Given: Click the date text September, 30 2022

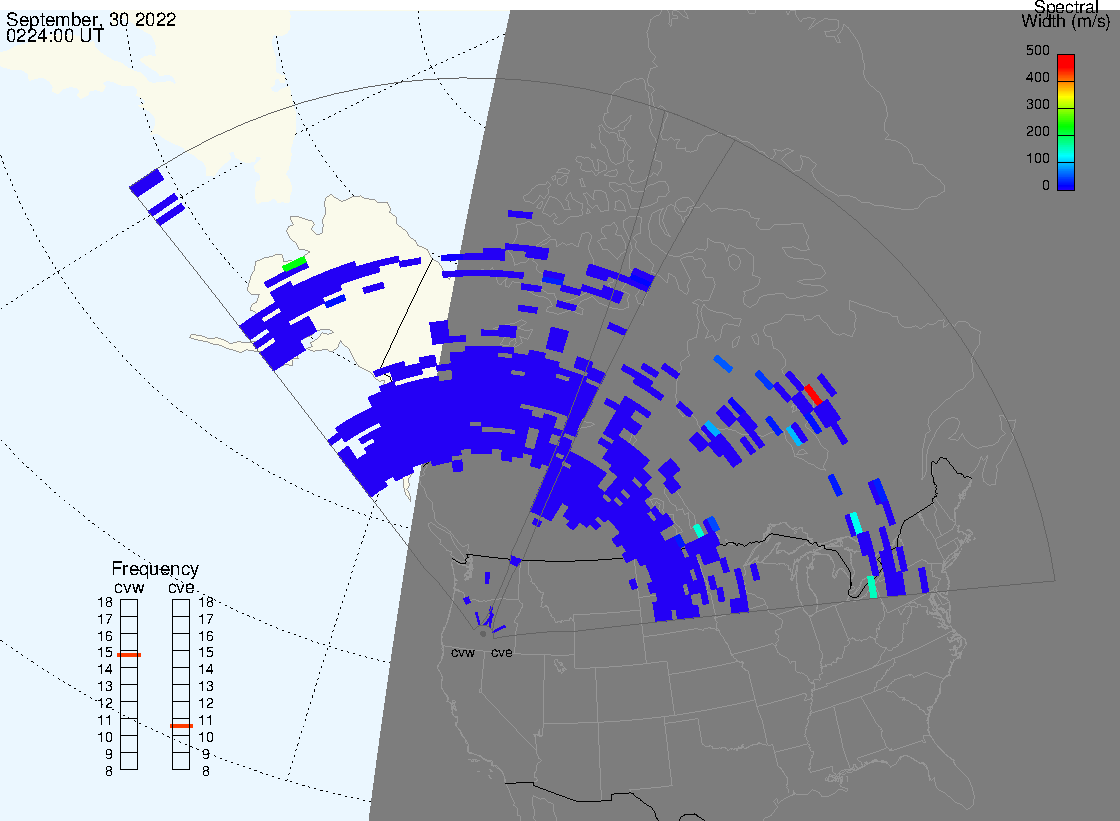Looking at the screenshot, I should coord(91,19).
